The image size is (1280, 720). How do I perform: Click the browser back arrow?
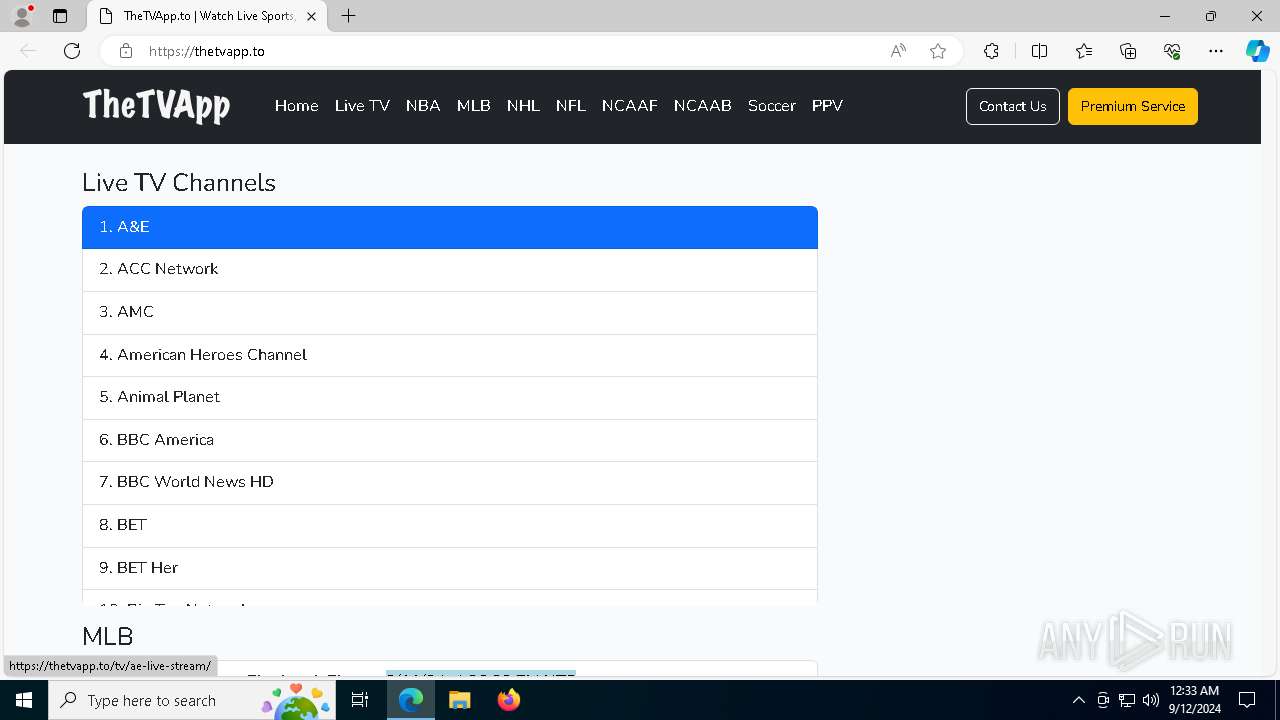28,51
